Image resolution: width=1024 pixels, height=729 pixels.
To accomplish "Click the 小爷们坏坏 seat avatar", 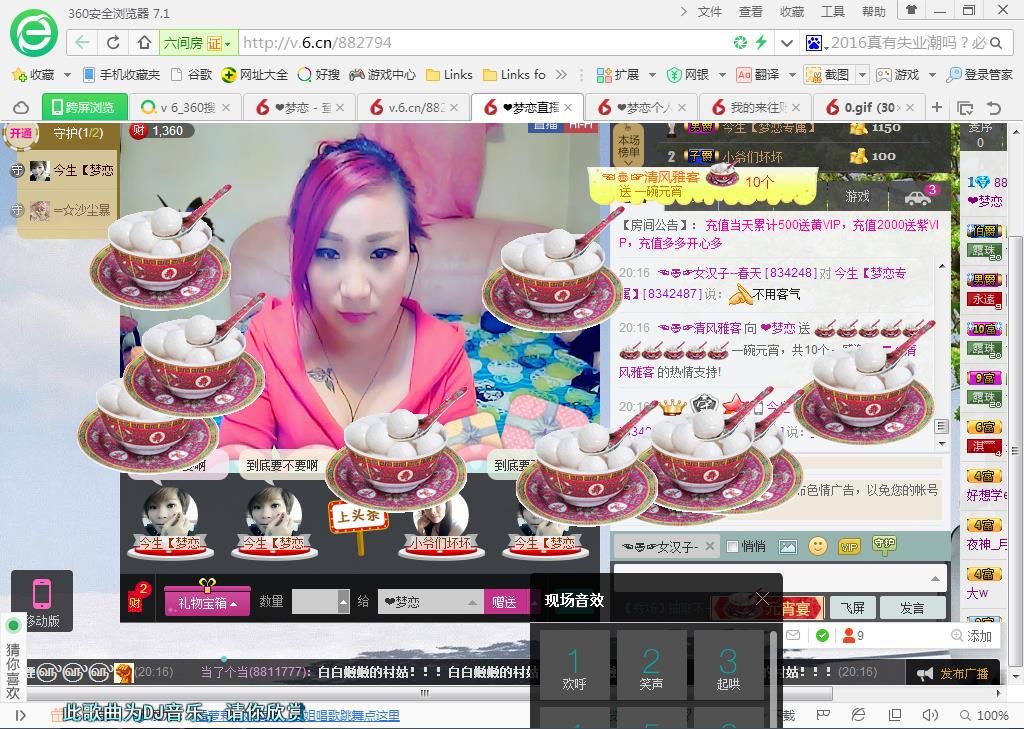I will tap(440, 525).
